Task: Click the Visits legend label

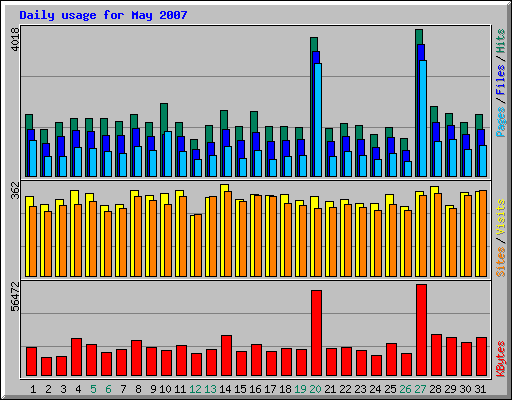Action: [x=501, y=217]
